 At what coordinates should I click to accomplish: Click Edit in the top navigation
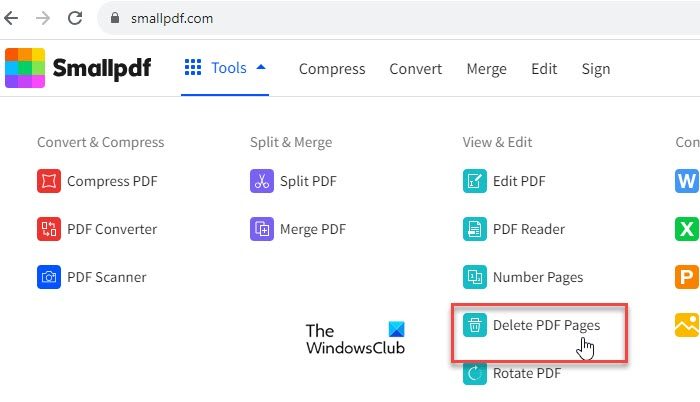(544, 69)
